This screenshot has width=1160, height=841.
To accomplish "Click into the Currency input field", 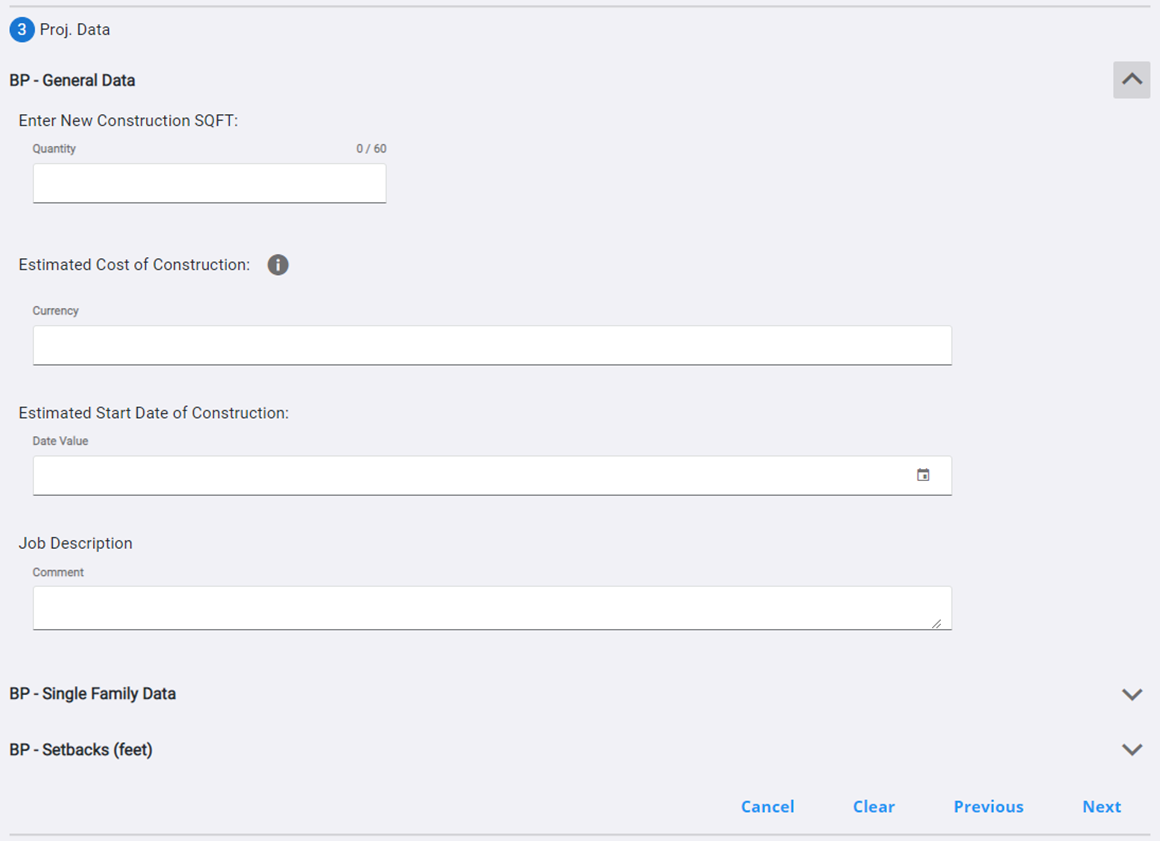I will click(x=491, y=346).
